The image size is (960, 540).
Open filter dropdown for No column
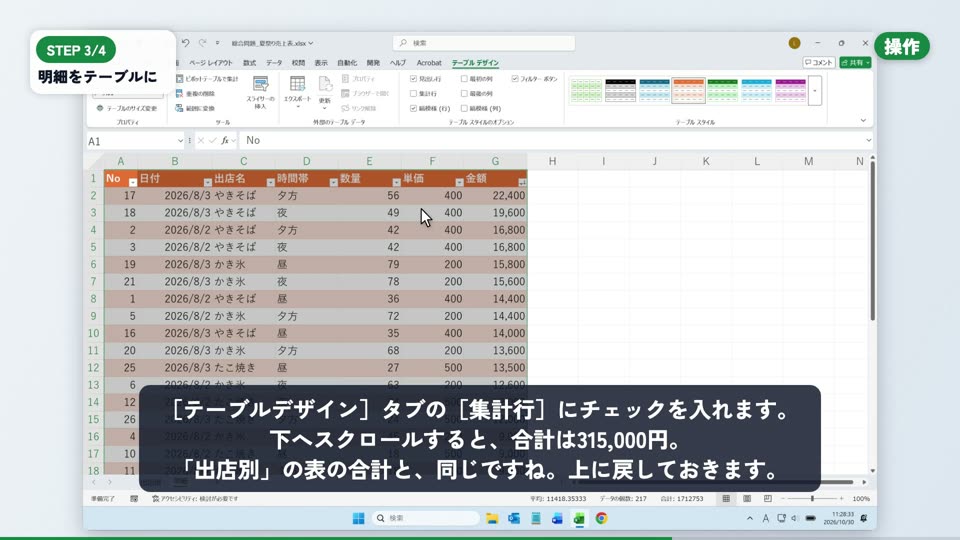(x=132, y=182)
